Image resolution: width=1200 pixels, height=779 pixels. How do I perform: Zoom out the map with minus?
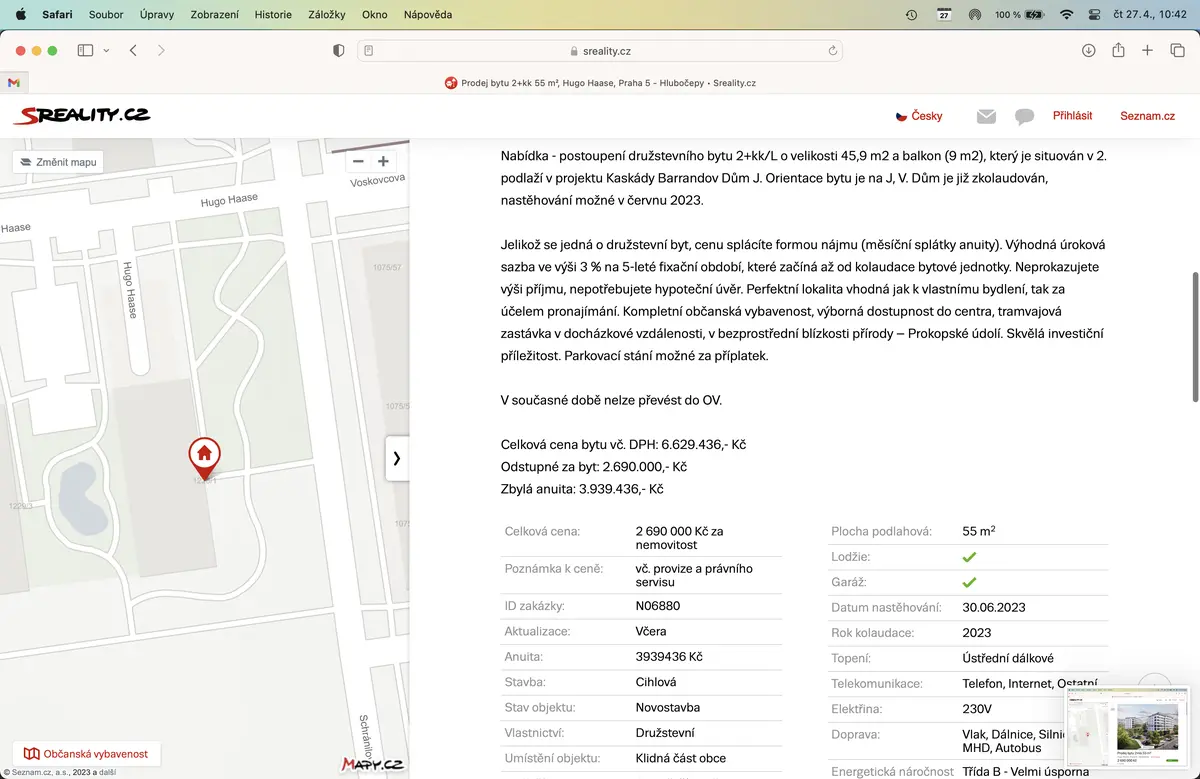click(358, 161)
